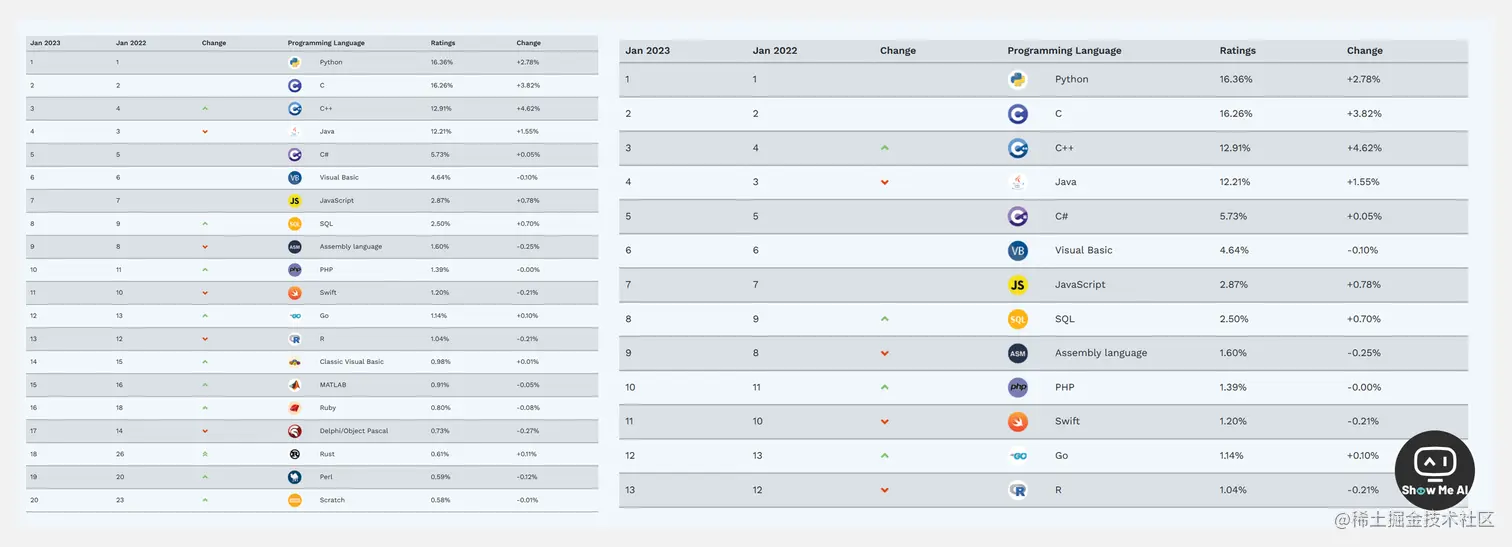
Task: Click green up arrow in Rust row
Action: click(x=205, y=454)
